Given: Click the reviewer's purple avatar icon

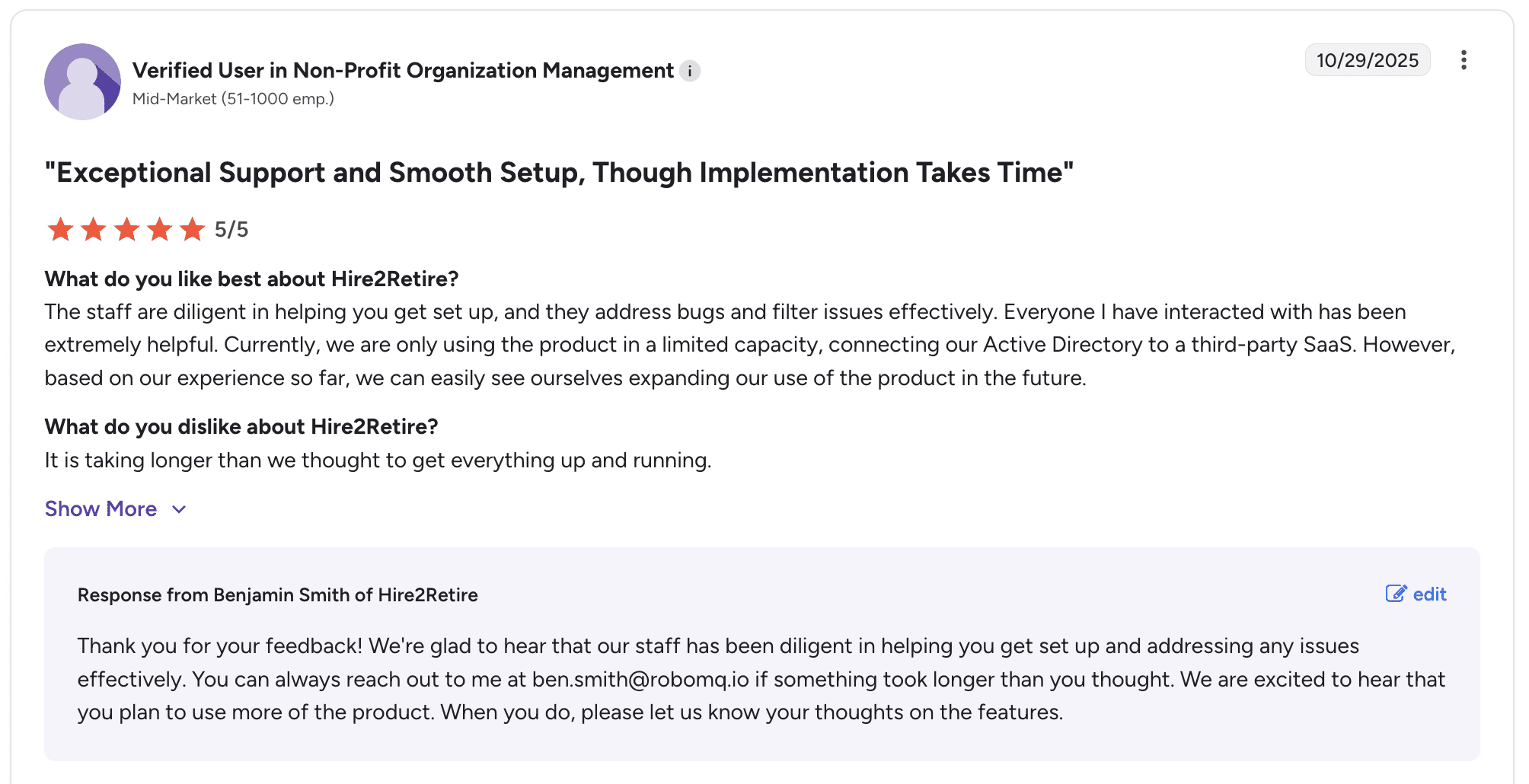Looking at the screenshot, I should coord(82,81).
